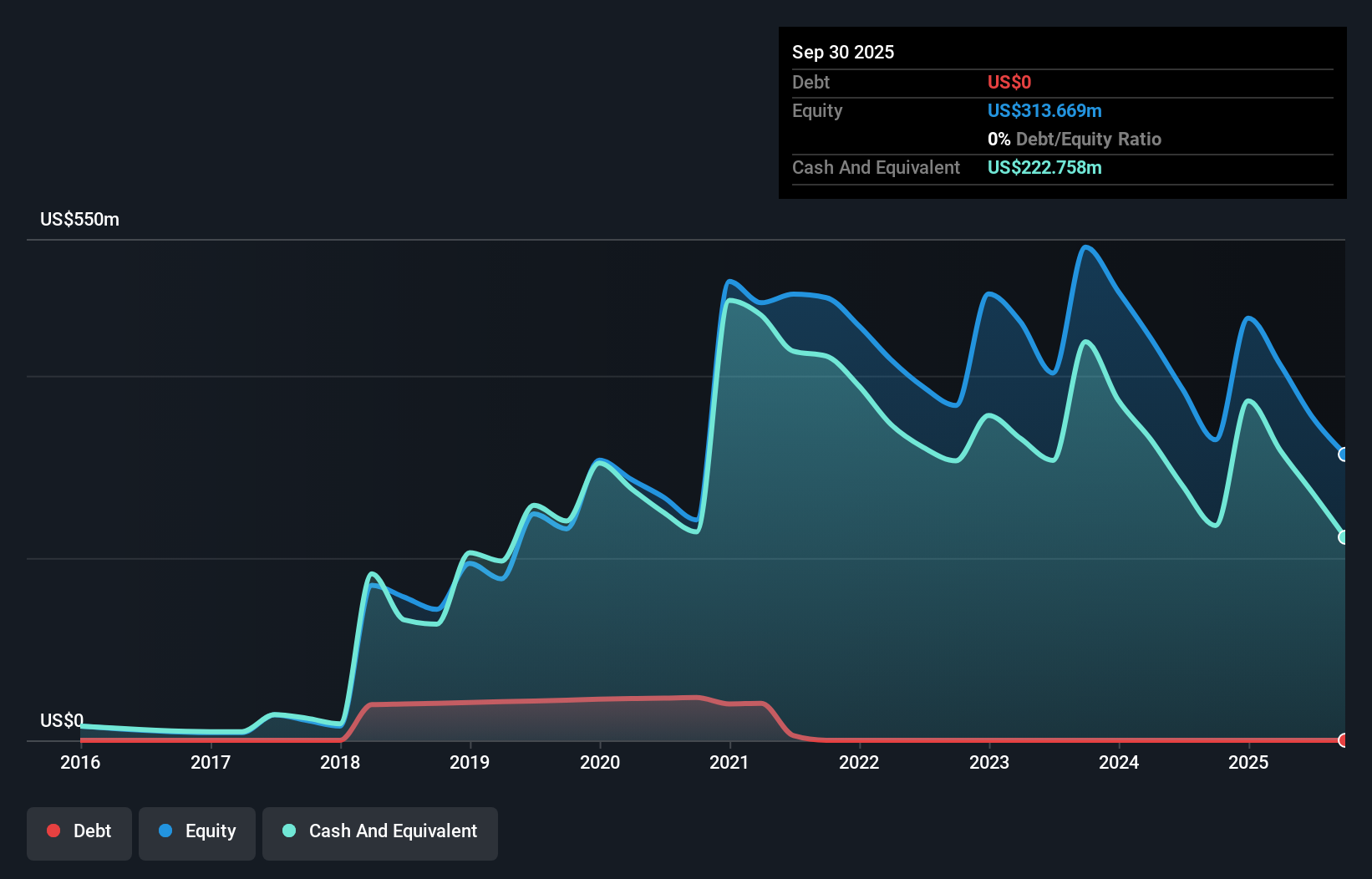Open the Debt/Equity Ratio detail row
The image size is (1372, 879).
(x=1075, y=139)
